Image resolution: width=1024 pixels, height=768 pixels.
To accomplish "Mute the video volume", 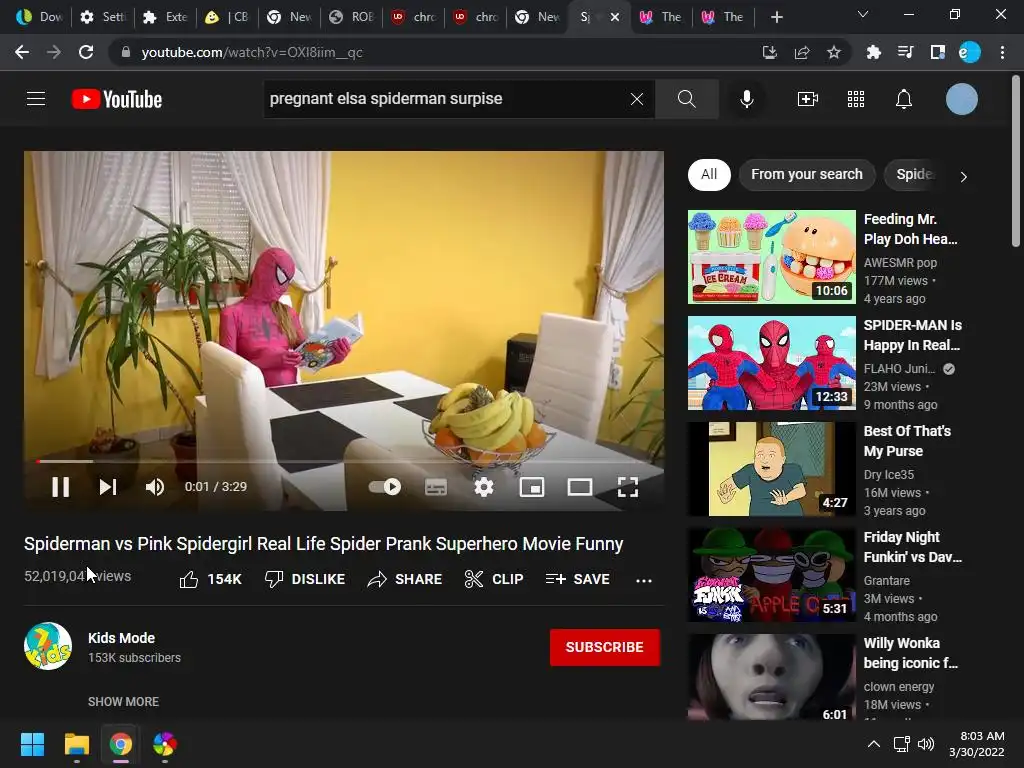I will point(155,487).
